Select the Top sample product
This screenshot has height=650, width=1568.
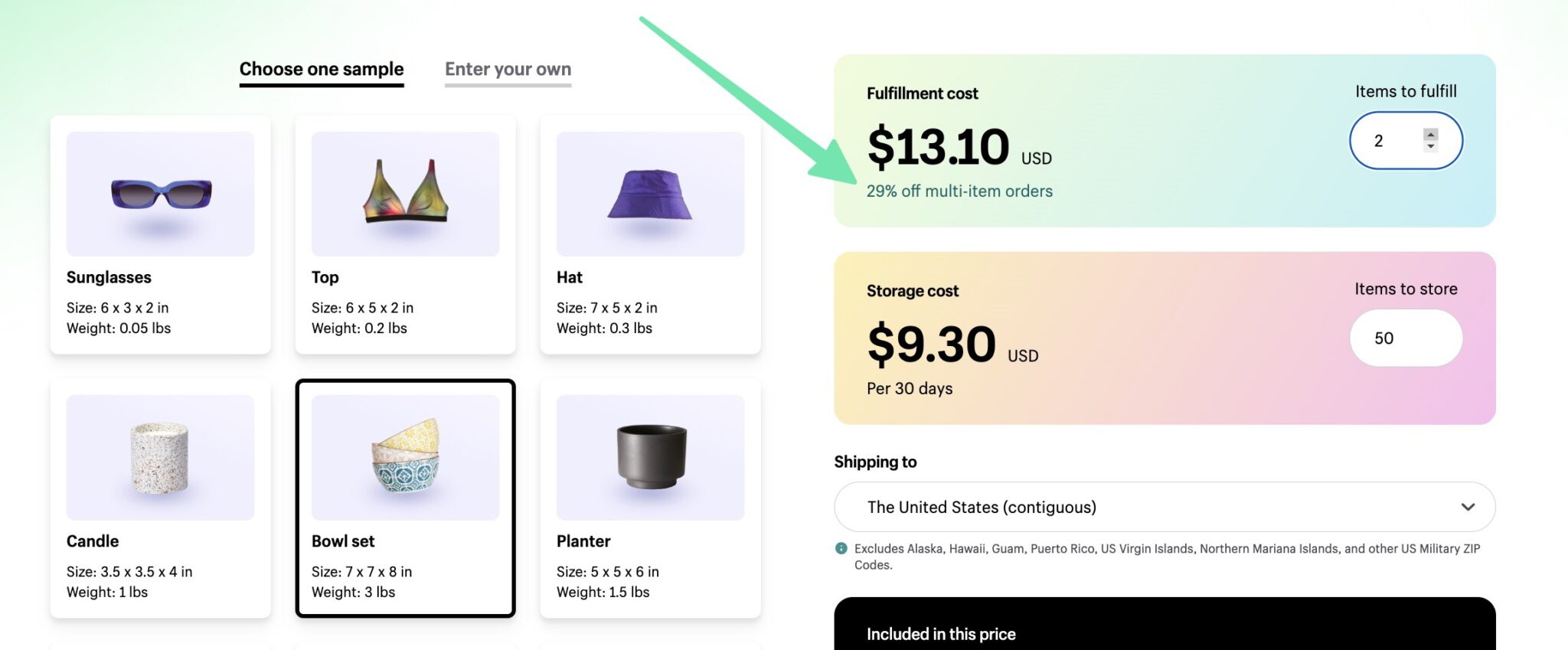(x=405, y=234)
